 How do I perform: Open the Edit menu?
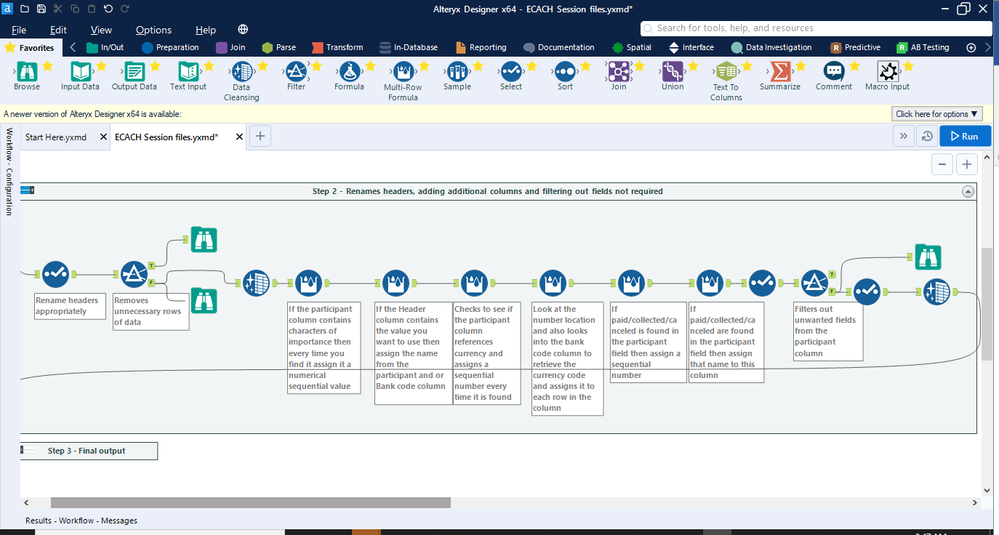pyautogui.click(x=58, y=30)
